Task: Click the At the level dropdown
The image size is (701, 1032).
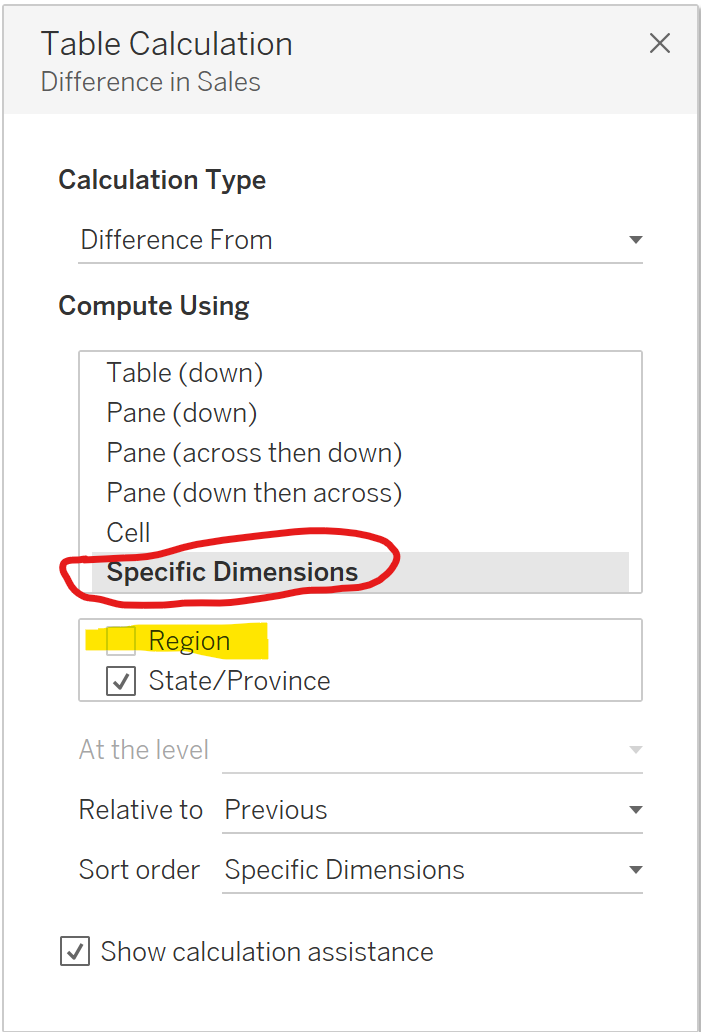Action: [x=432, y=750]
